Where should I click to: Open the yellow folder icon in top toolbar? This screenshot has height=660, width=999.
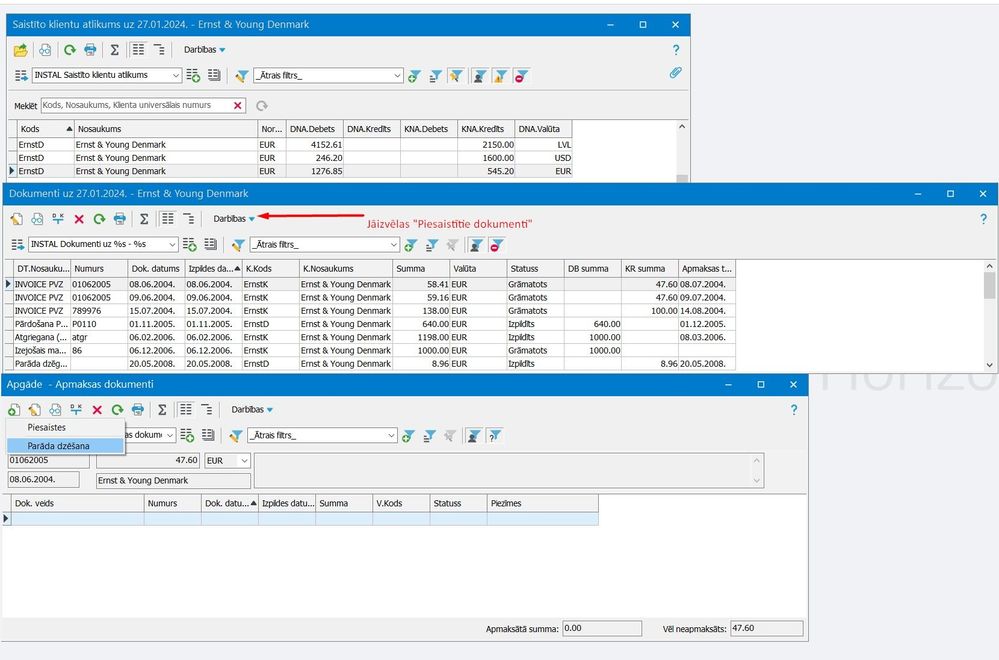pyautogui.click(x=20, y=49)
